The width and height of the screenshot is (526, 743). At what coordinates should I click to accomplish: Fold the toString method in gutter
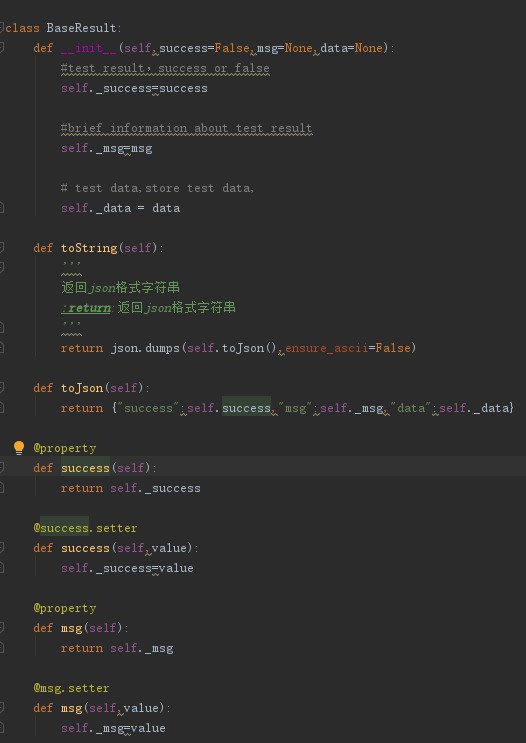click(2, 248)
